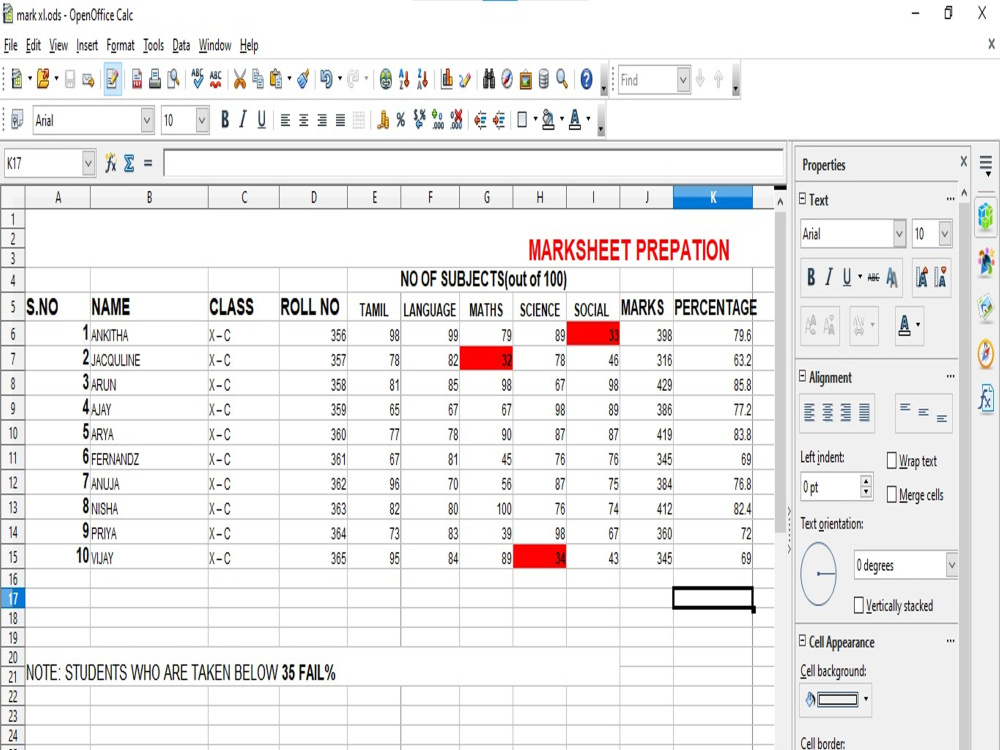The image size is (1000, 750).
Task: Click Alignment section More Options button
Action: (950, 377)
